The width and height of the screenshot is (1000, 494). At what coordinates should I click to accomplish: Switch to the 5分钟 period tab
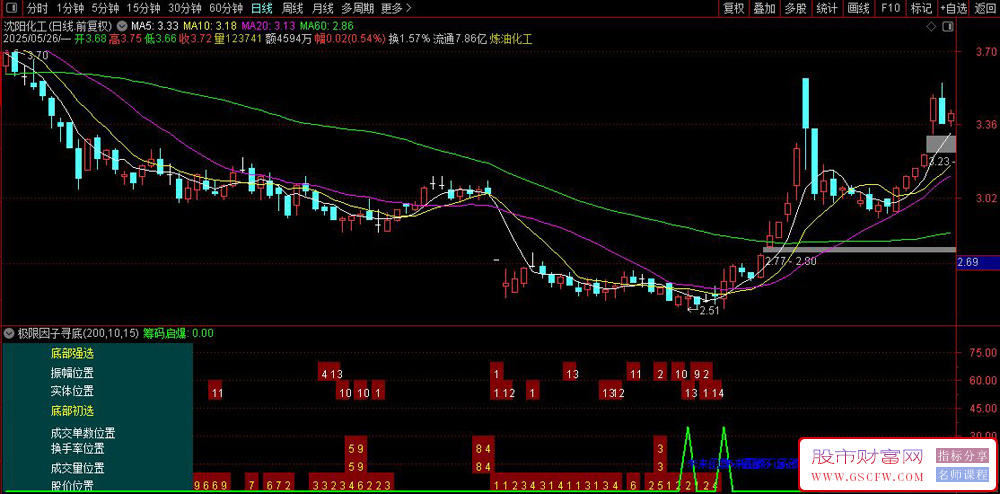pos(104,8)
